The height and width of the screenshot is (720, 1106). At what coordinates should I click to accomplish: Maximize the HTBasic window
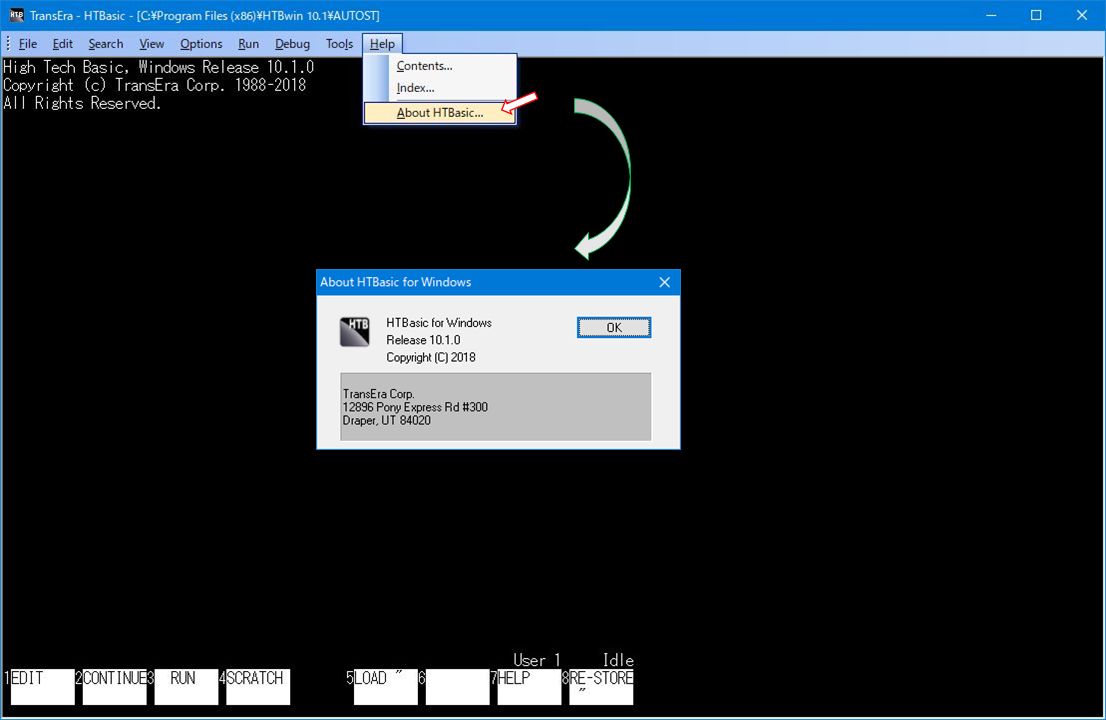[x=1035, y=15]
